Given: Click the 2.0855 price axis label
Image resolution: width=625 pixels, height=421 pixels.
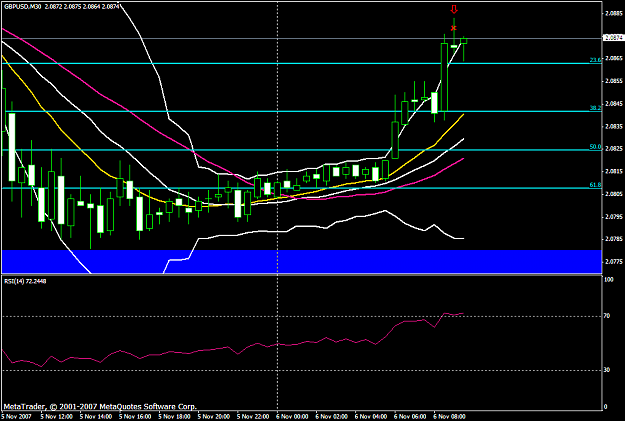Looking at the screenshot, I should tap(614, 81).
